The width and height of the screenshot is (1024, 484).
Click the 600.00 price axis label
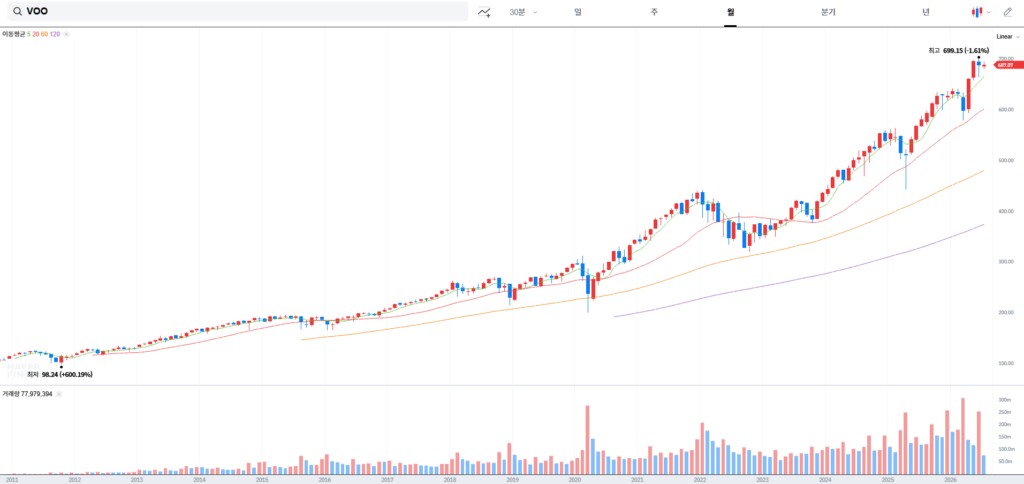click(x=1006, y=109)
